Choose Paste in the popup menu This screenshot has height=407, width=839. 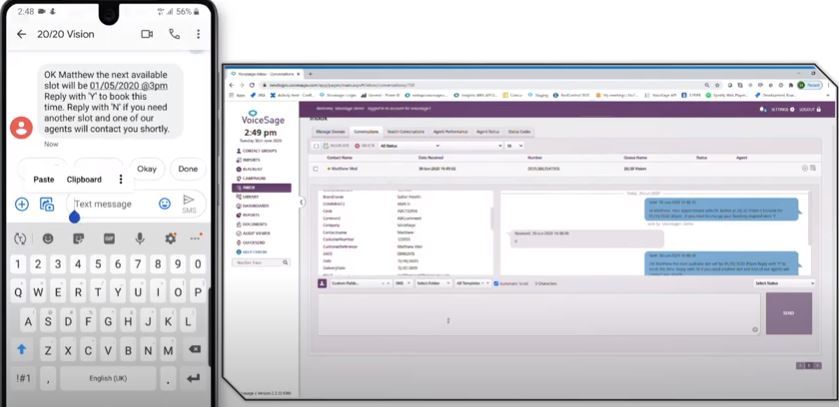click(x=44, y=179)
